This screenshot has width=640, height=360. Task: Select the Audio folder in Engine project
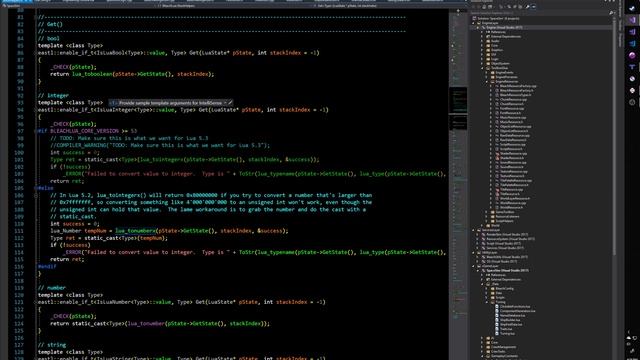coord(495,41)
